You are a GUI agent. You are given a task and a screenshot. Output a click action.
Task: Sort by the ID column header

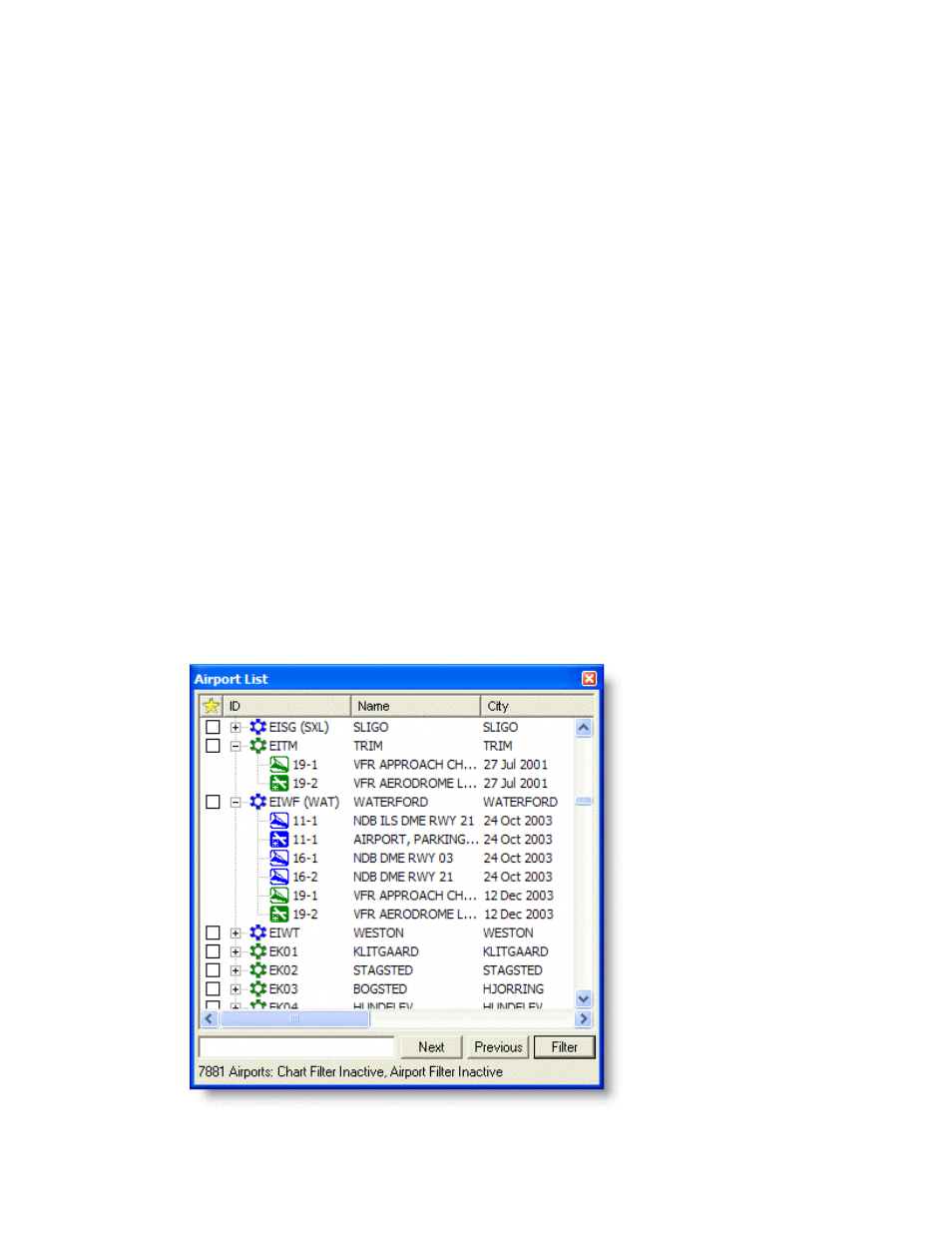coord(286,706)
